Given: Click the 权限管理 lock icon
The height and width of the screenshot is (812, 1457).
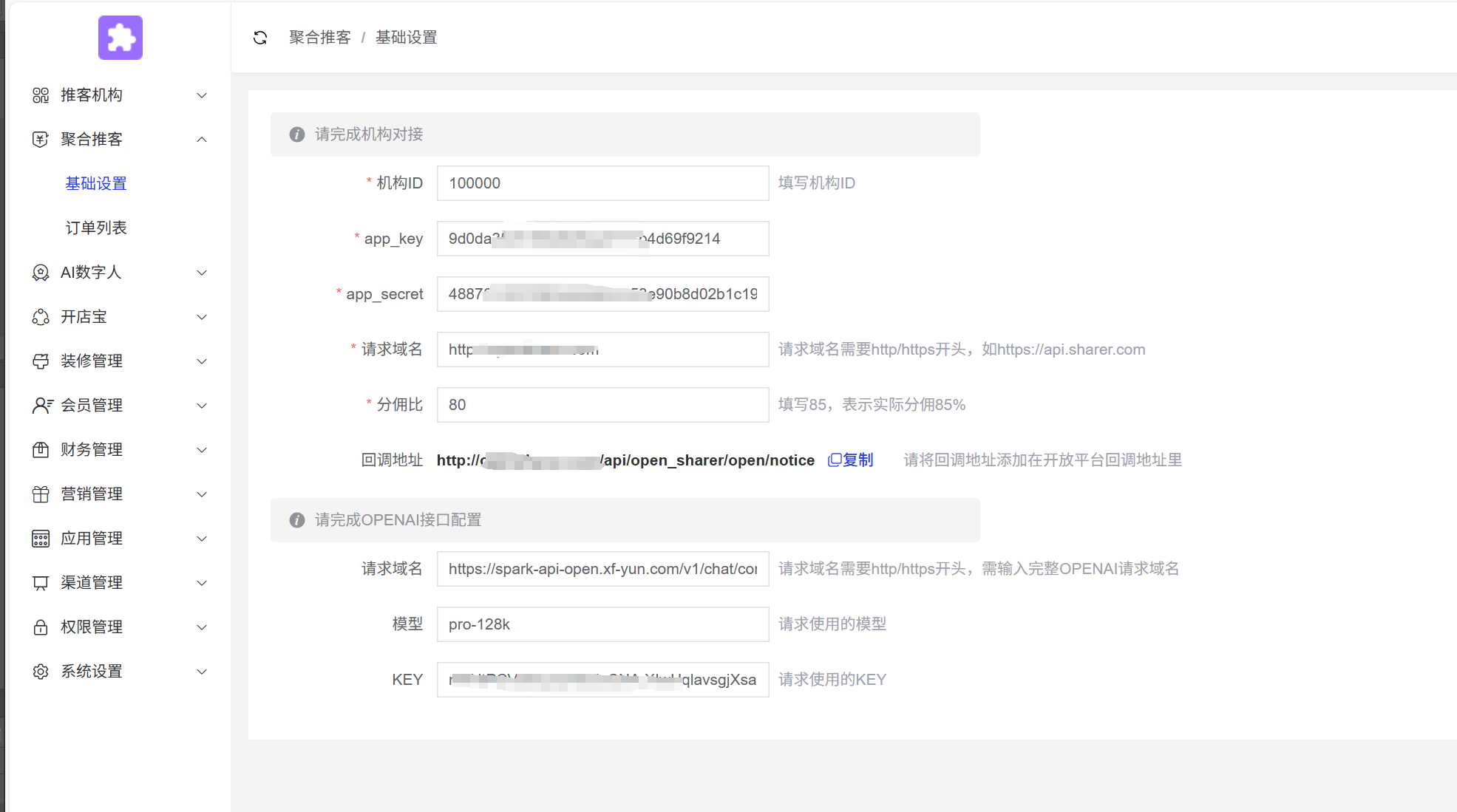Looking at the screenshot, I should pos(41,627).
